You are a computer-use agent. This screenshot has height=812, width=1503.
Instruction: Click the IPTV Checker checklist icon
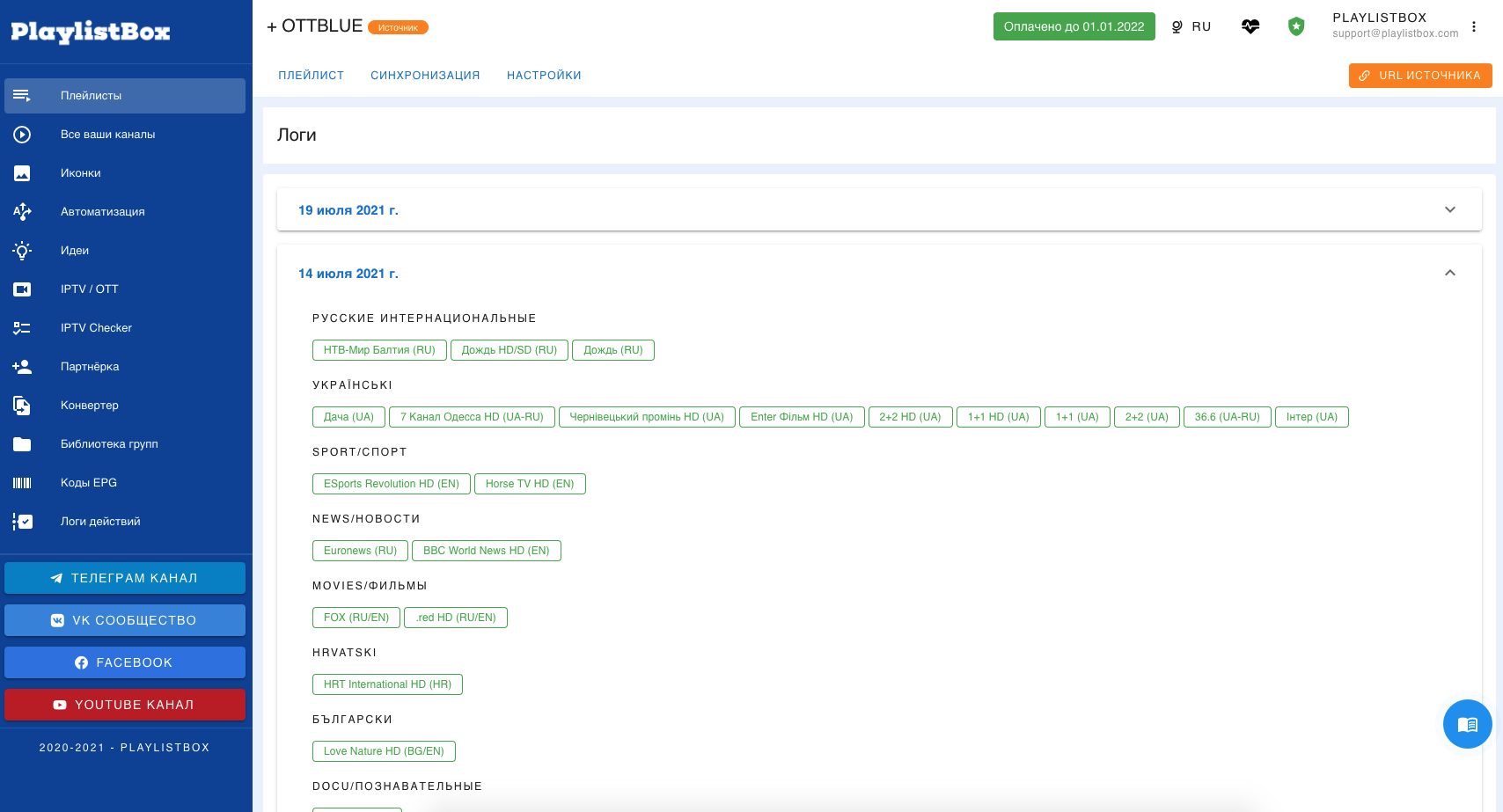click(x=22, y=328)
